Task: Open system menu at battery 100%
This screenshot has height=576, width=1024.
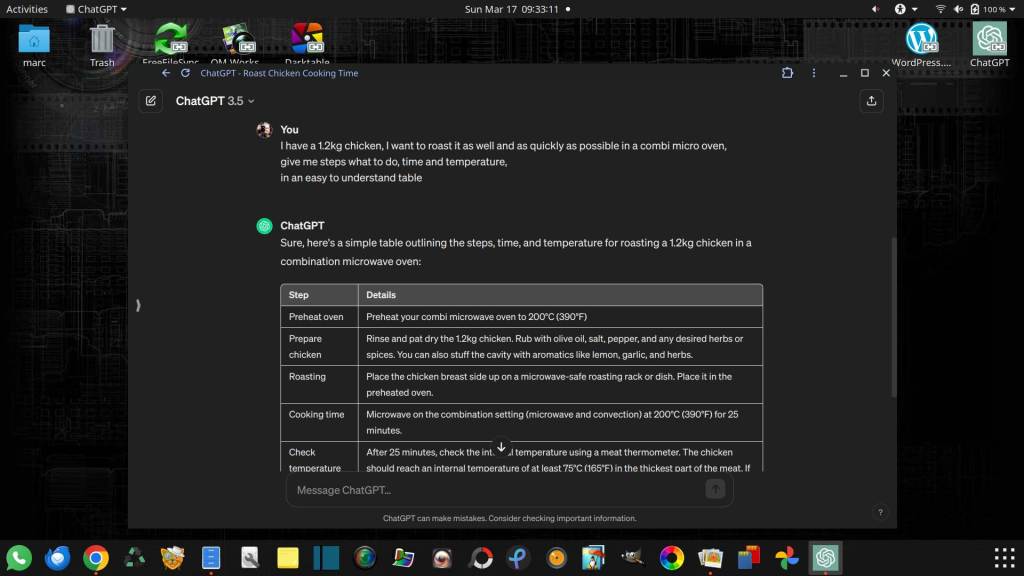Action: (993, 9)
